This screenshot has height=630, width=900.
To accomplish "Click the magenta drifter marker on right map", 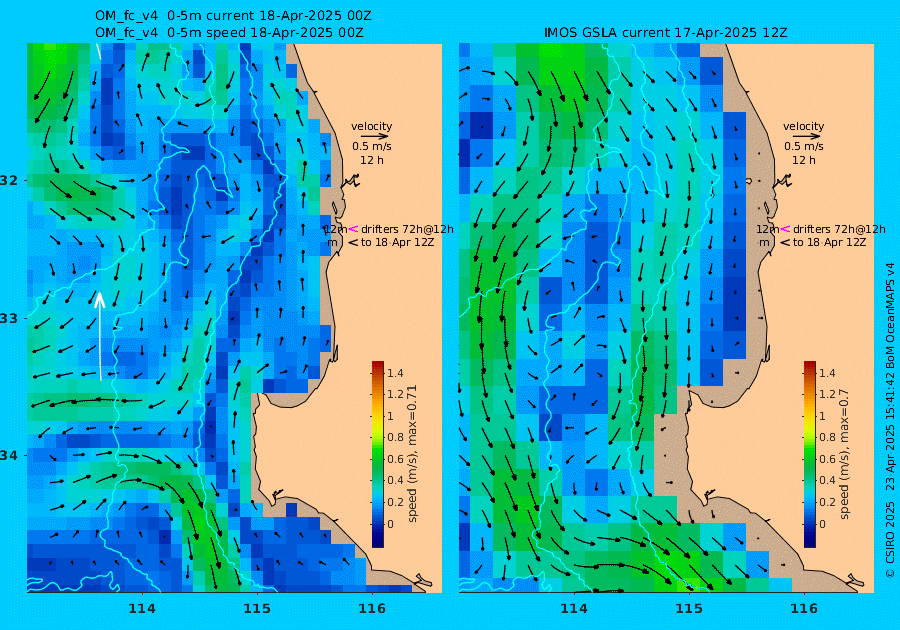I will (x=785, y=229).
